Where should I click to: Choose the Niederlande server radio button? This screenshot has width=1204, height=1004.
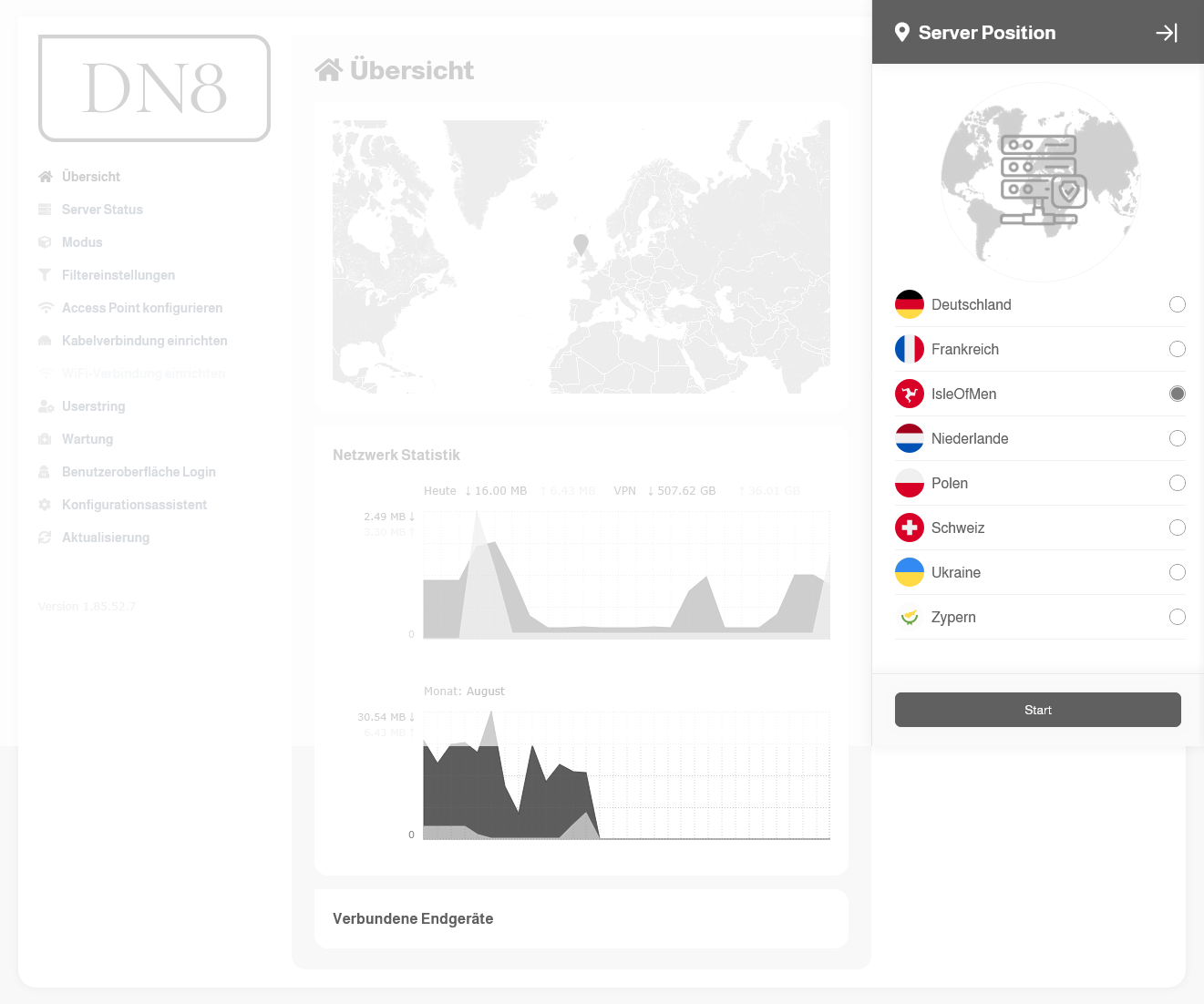pyautogui.click(x=1177, y=438)
